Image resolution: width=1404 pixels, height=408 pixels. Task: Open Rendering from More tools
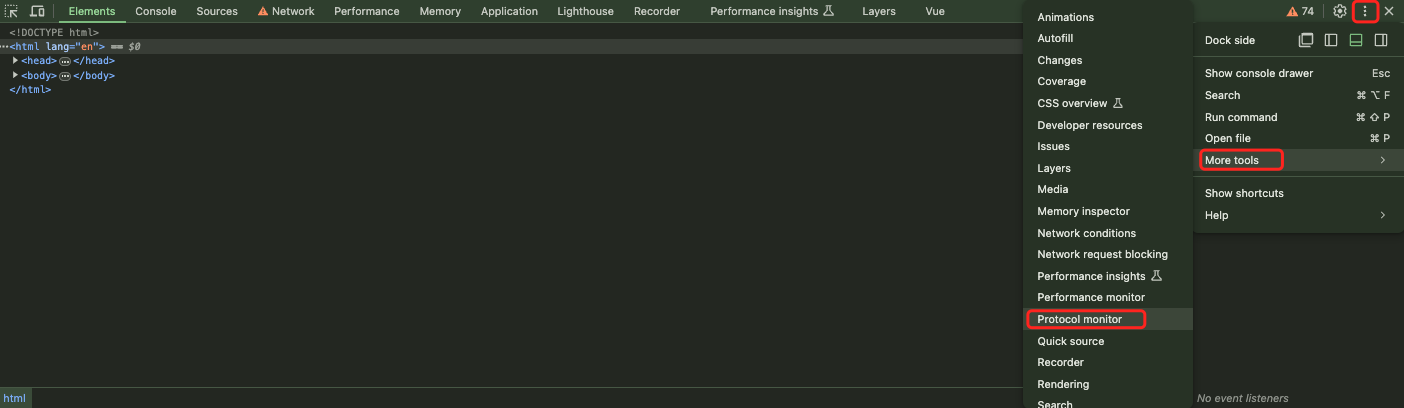tap(1108, 384)
